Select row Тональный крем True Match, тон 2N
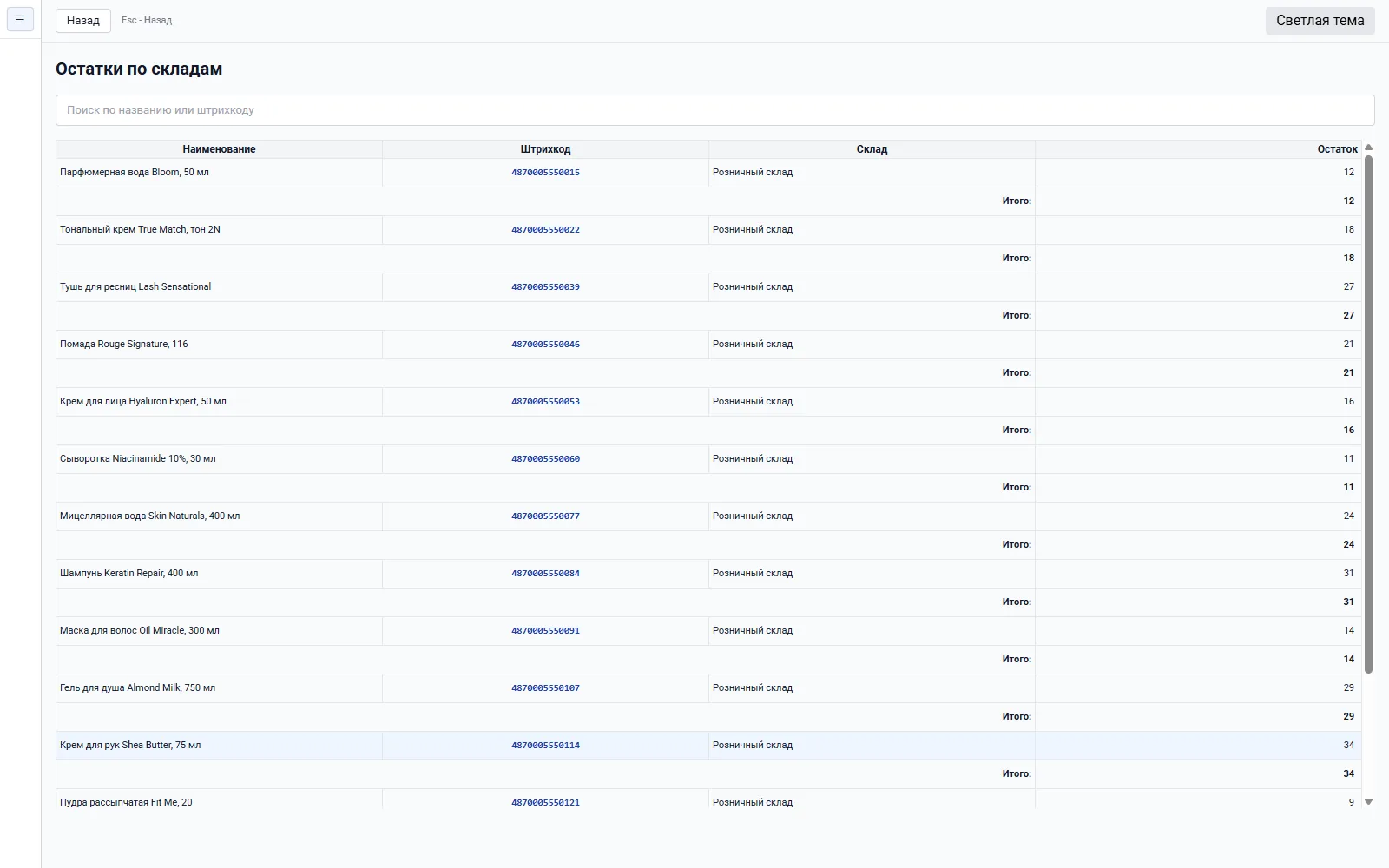Viewport: 1389px width, 868px height. coord(708,230)
